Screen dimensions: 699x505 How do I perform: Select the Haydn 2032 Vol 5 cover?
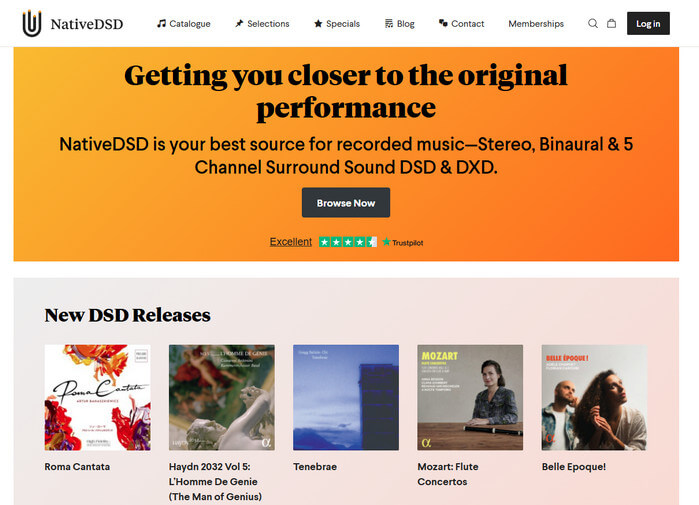(x=221, y=397)
